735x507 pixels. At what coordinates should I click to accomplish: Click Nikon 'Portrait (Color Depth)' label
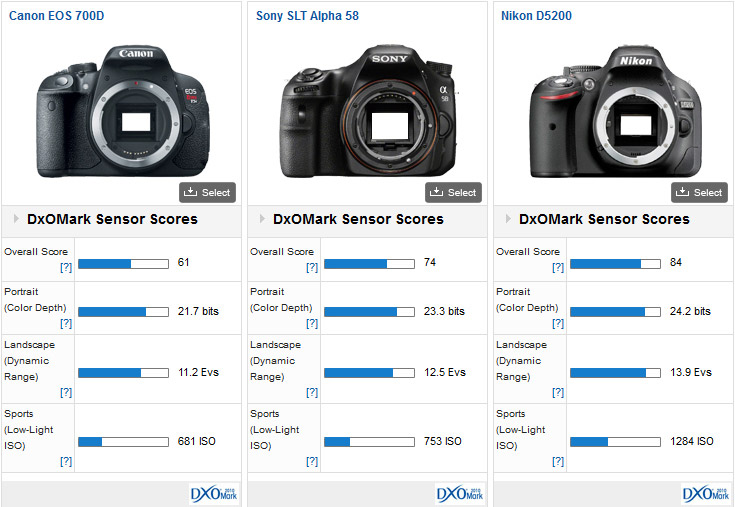click(527, 300)
